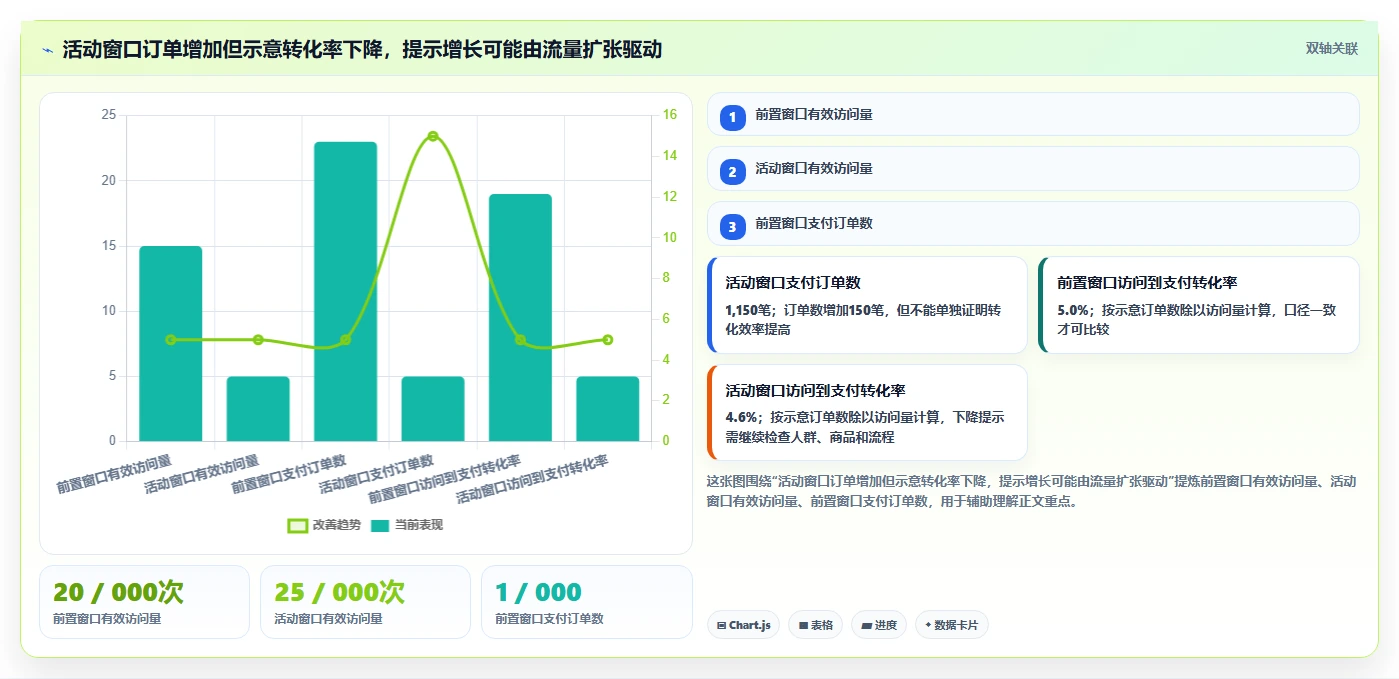Image resolution: width=1399 pixels, height=679 pixels.
Task: Click the 表格 tag
Action: point(815,625)
